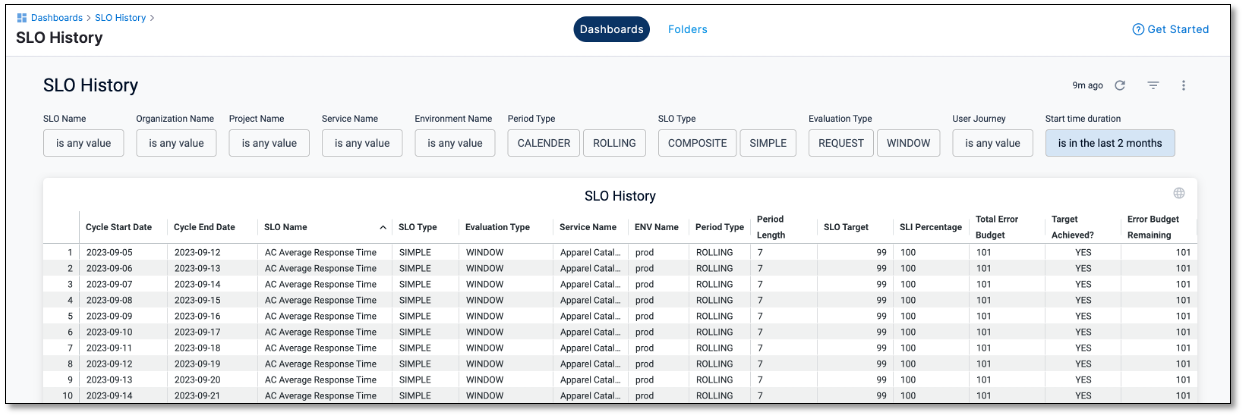Image resolution: width=1244 pixels, height=418 pixels.
Task: Open the three-dot dashboard actions menu
Action: coord(1183,86)
